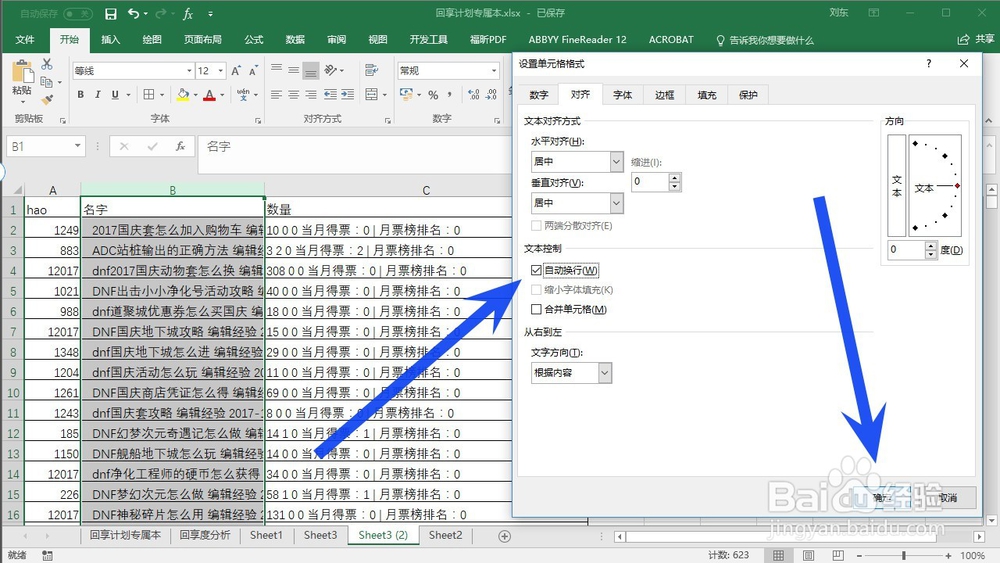1000x563 pixels.
Task: Click the Increase Decimal icon
Action: pos(474,94)
